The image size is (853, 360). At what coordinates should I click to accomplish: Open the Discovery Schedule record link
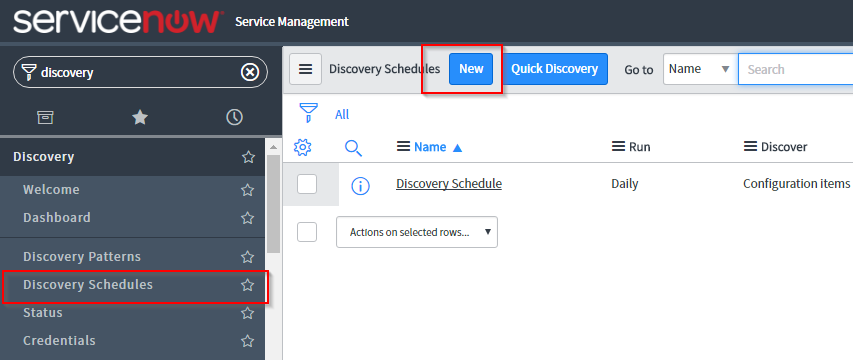pos(449,184)
